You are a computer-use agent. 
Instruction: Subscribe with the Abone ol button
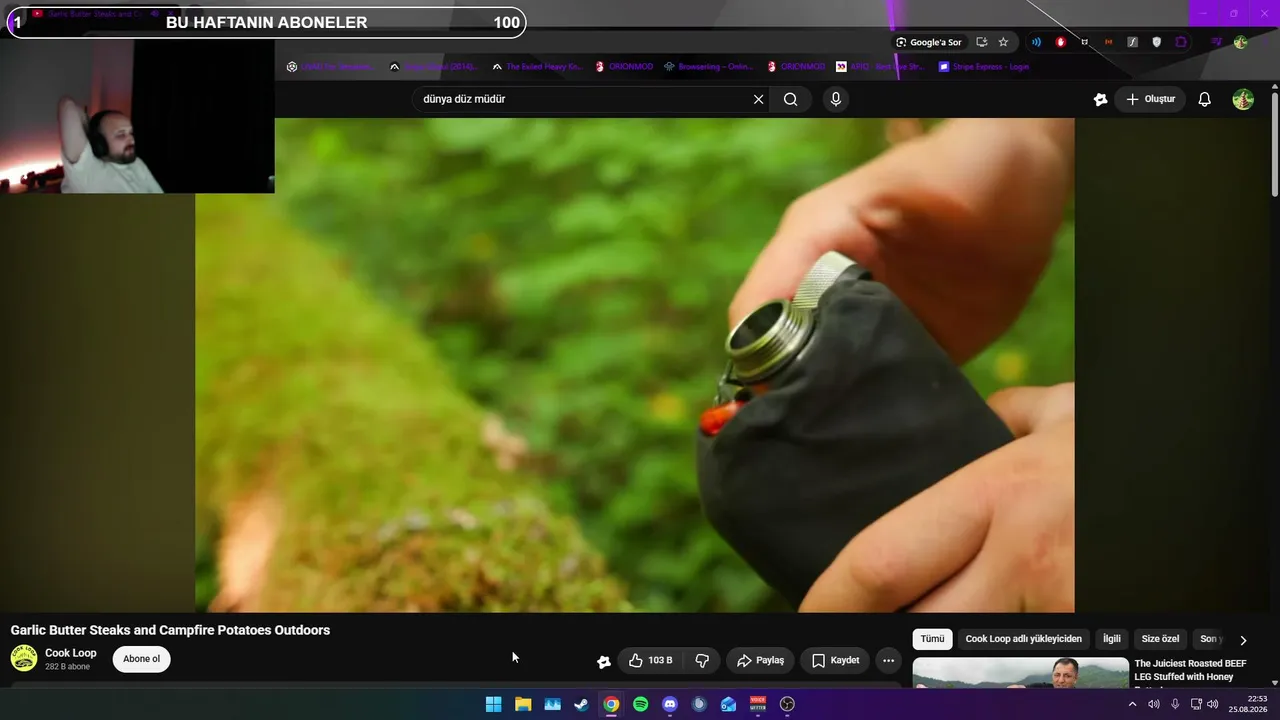pyautogui.click(x=141, y=659)
